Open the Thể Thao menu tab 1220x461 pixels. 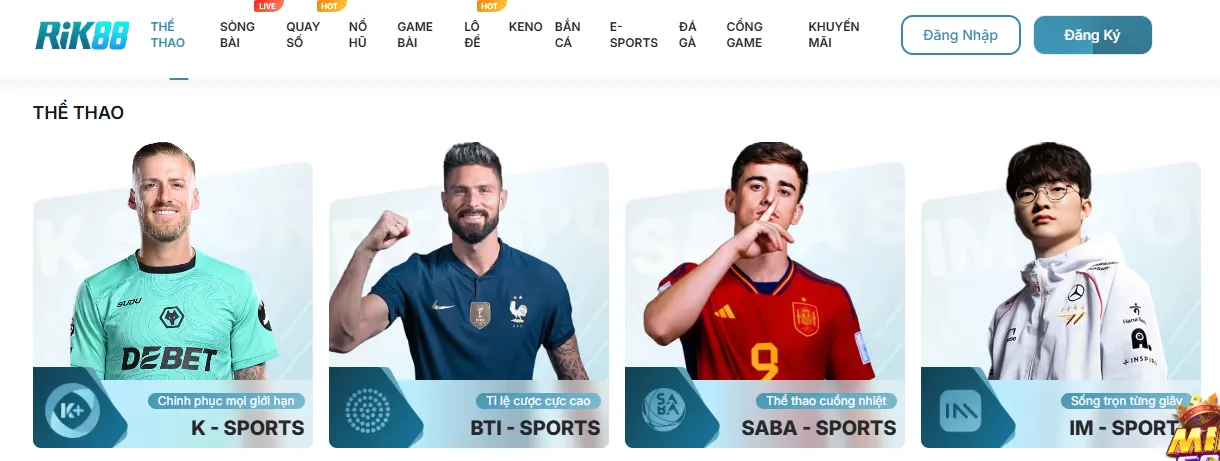pos(168,35)
